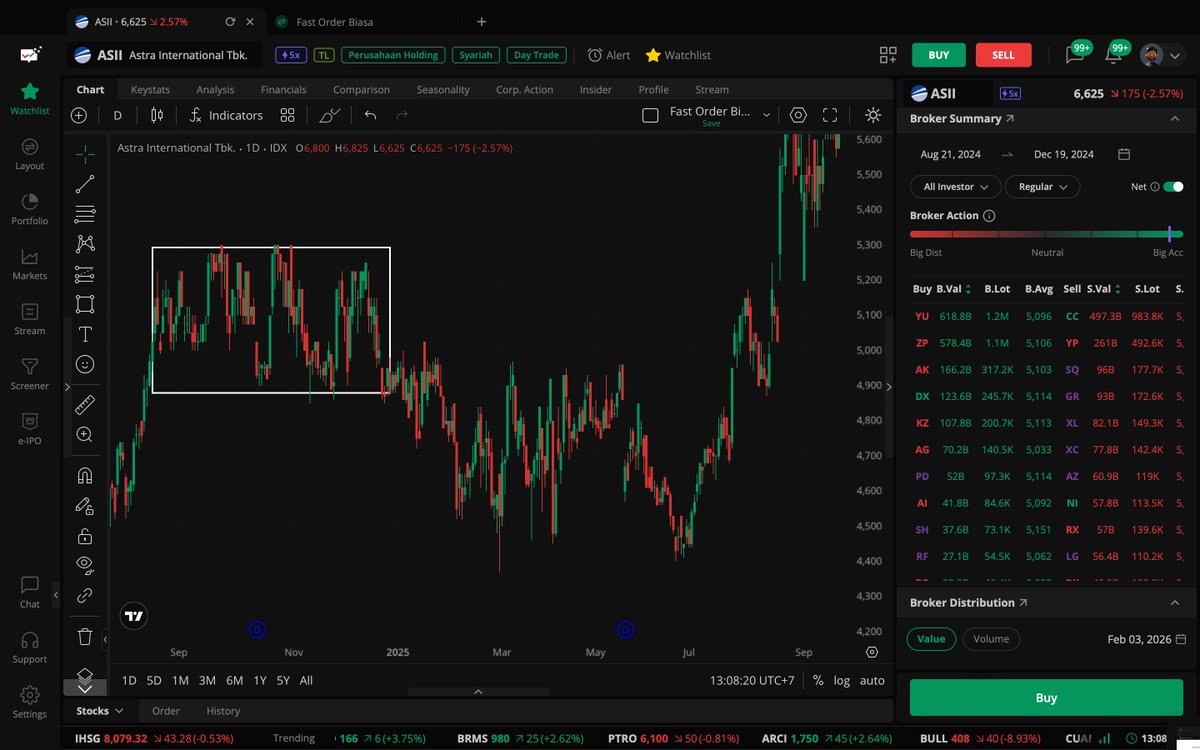This screenshot has width=1200, height=750.
Task: Select the rectangle shapes tool
Action: click(85, 304)
